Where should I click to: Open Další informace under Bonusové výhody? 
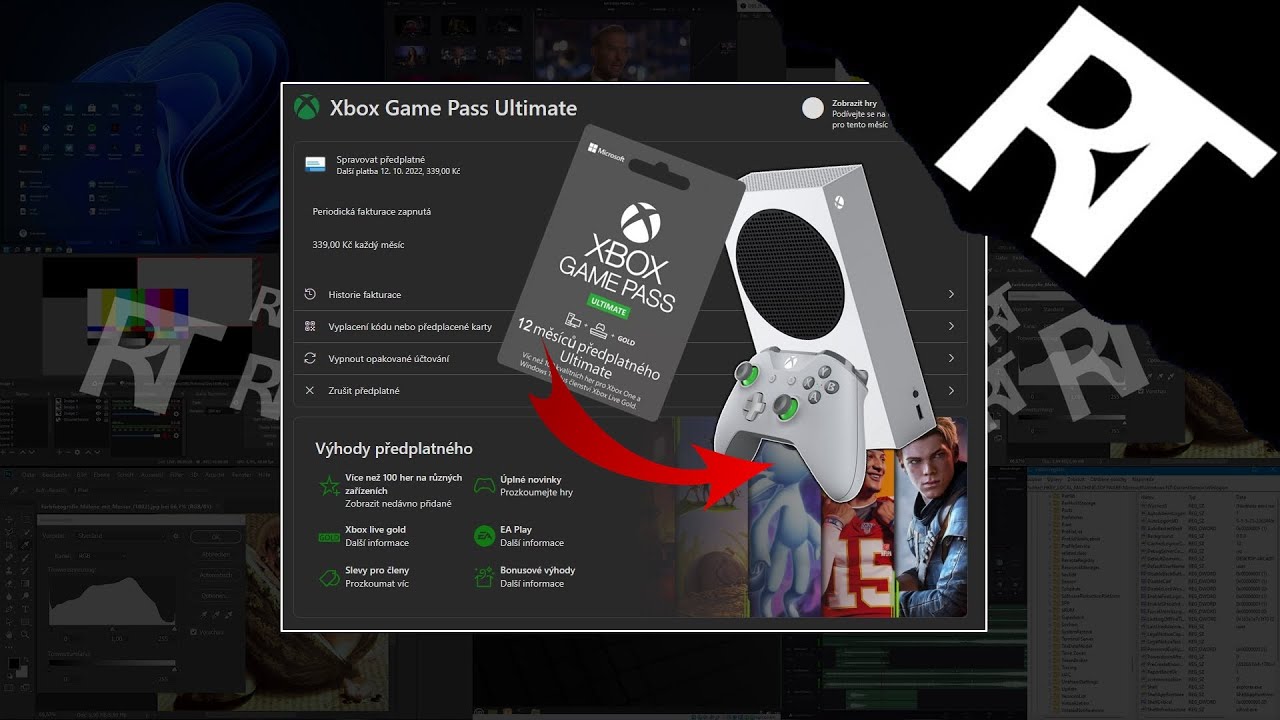532,583
